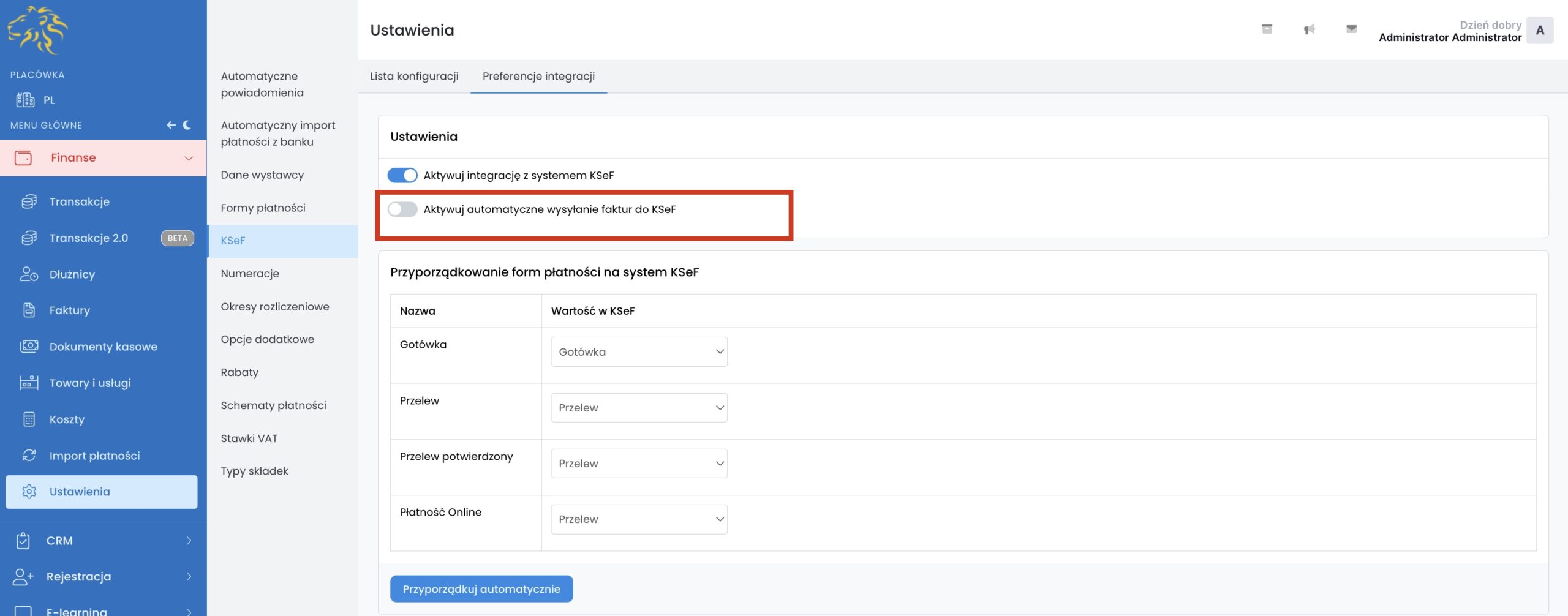Open Dokumenty kasowe from sidebar
The width and height of the screenshot is (1568, 616).
point(103,347)
